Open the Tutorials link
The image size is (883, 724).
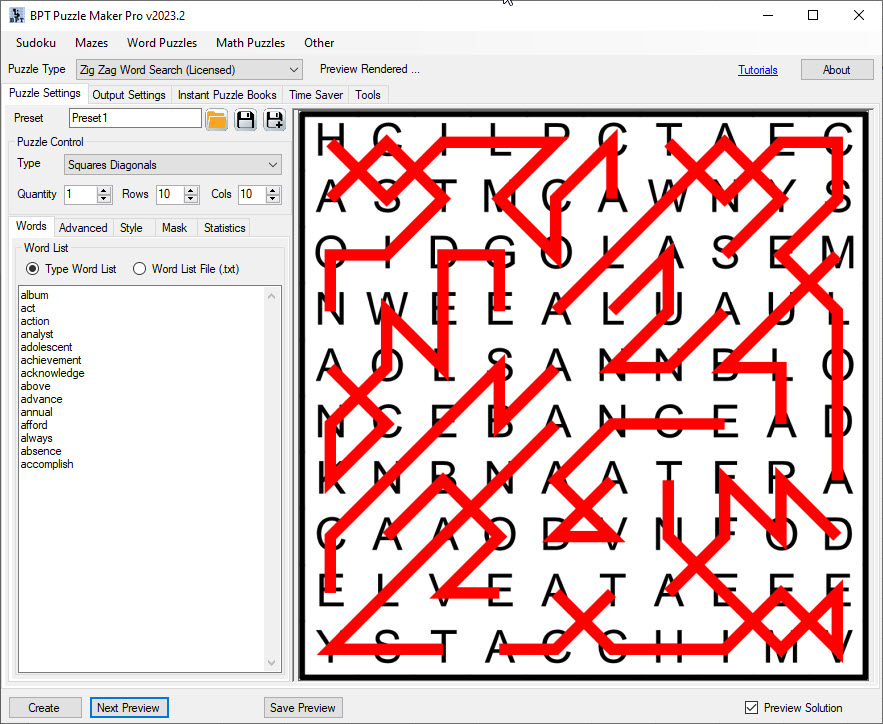tap(758, 69)
